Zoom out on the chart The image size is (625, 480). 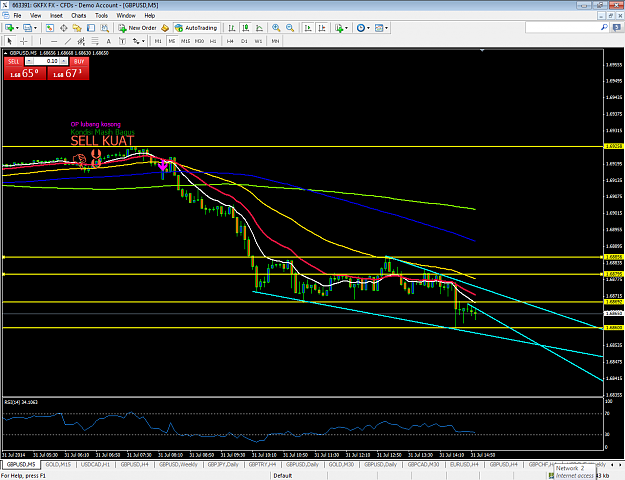[x=290, y=28]
